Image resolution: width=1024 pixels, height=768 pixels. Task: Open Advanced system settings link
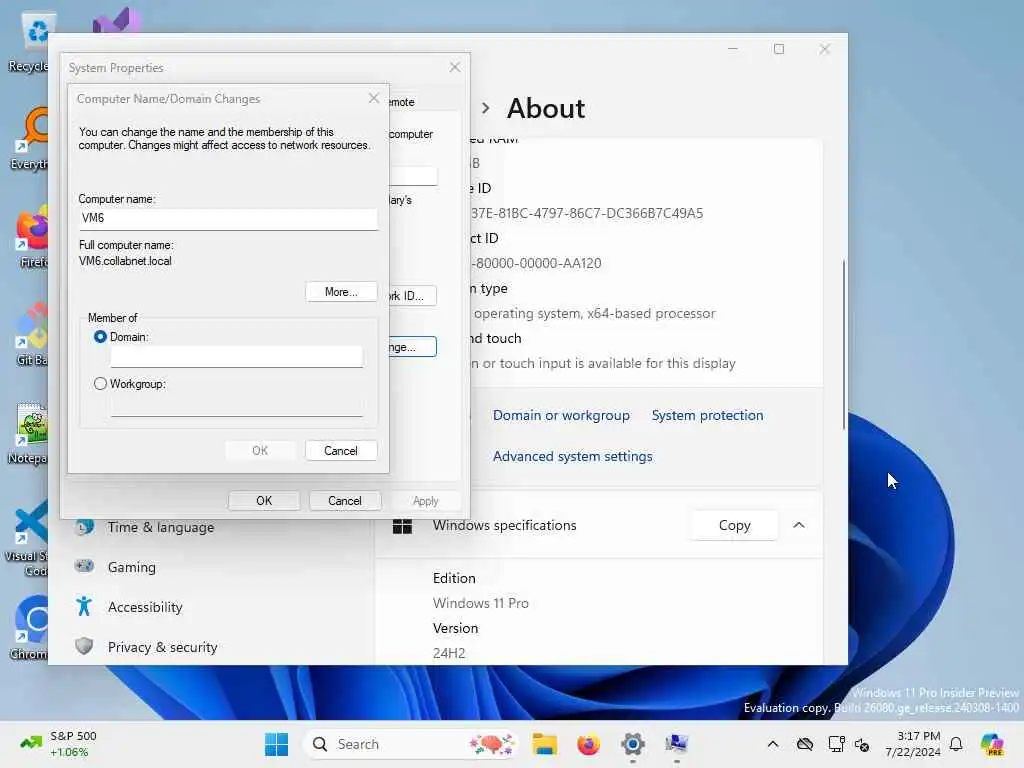[x=572, y=456]
